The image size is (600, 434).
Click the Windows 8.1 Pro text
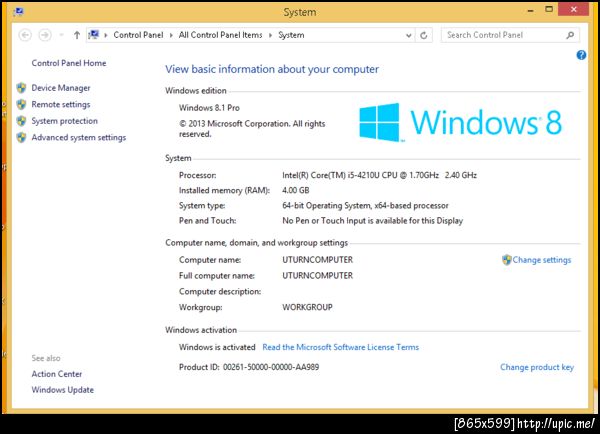pos(209,108)
